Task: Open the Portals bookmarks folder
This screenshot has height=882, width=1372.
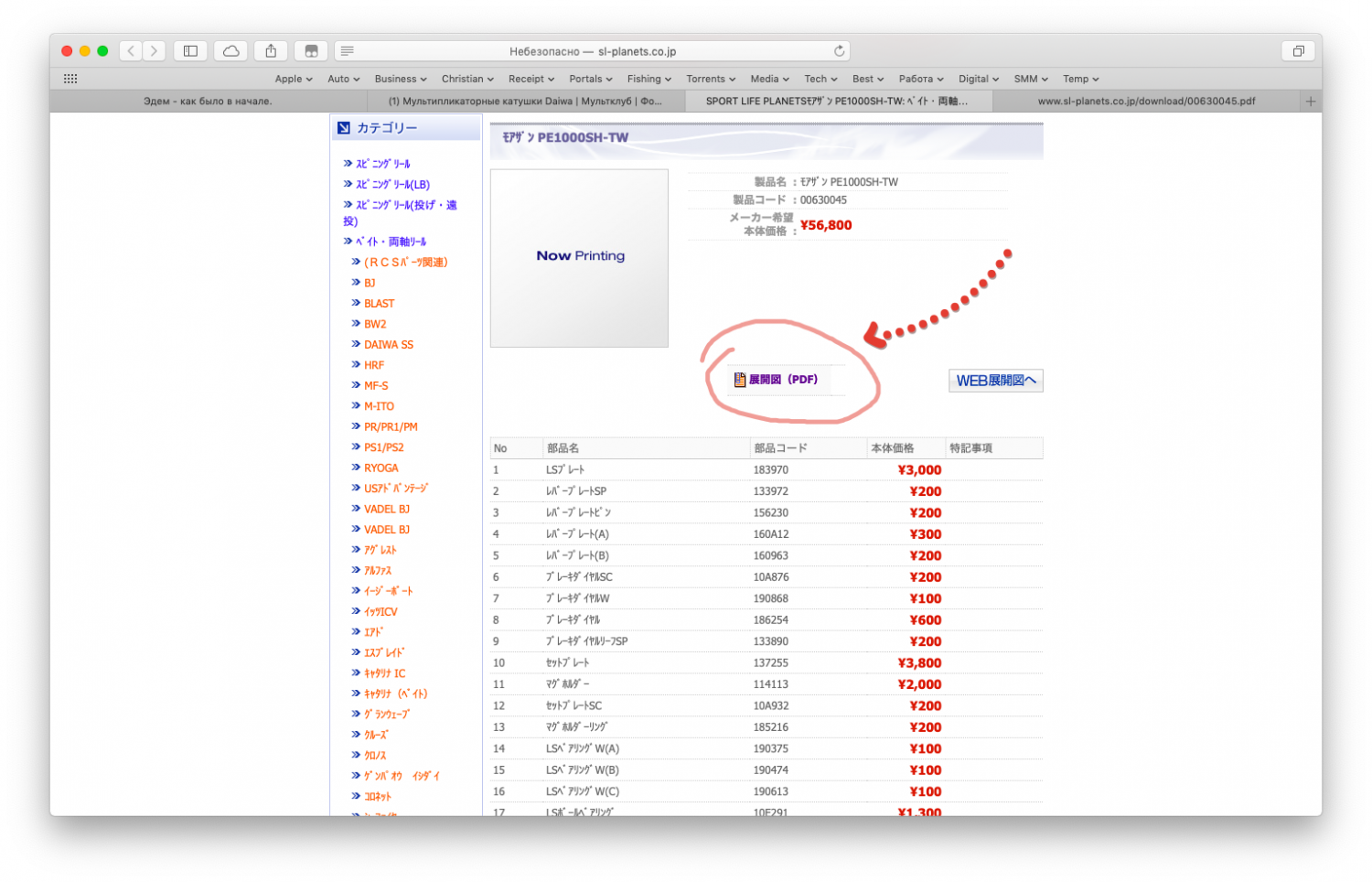Action: pyautogui.click(x=591, y=79)
